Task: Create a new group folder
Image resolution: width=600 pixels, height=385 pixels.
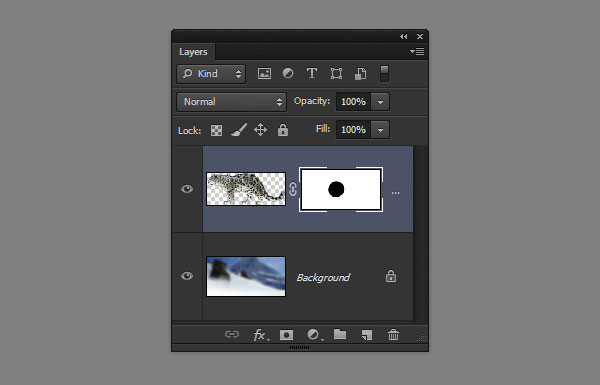Action: 340,334
